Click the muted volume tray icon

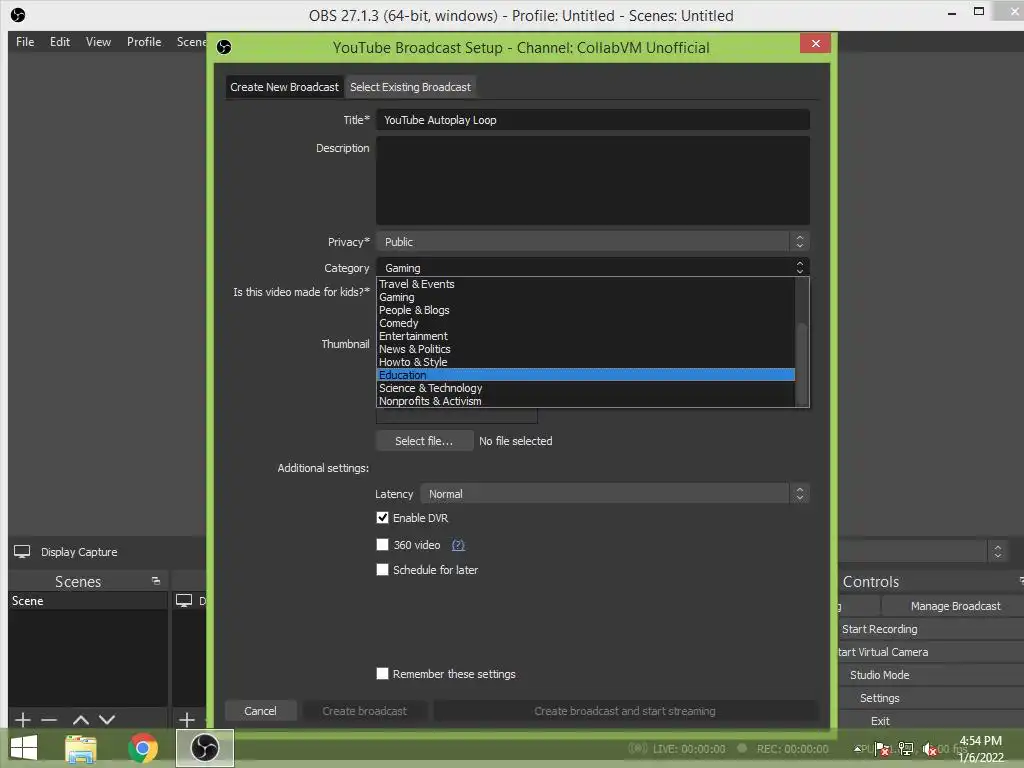click(929, 748)
